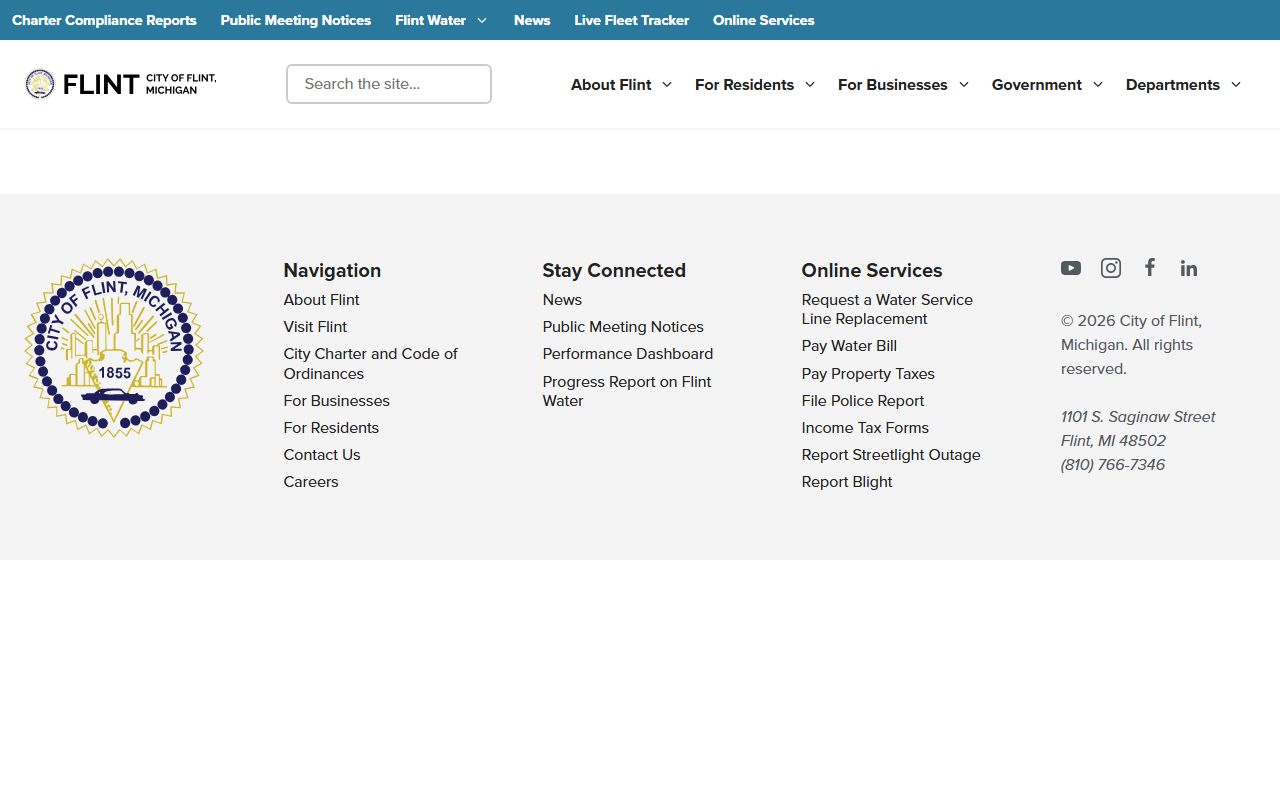Open the Government main menu

pos(1037,85)
